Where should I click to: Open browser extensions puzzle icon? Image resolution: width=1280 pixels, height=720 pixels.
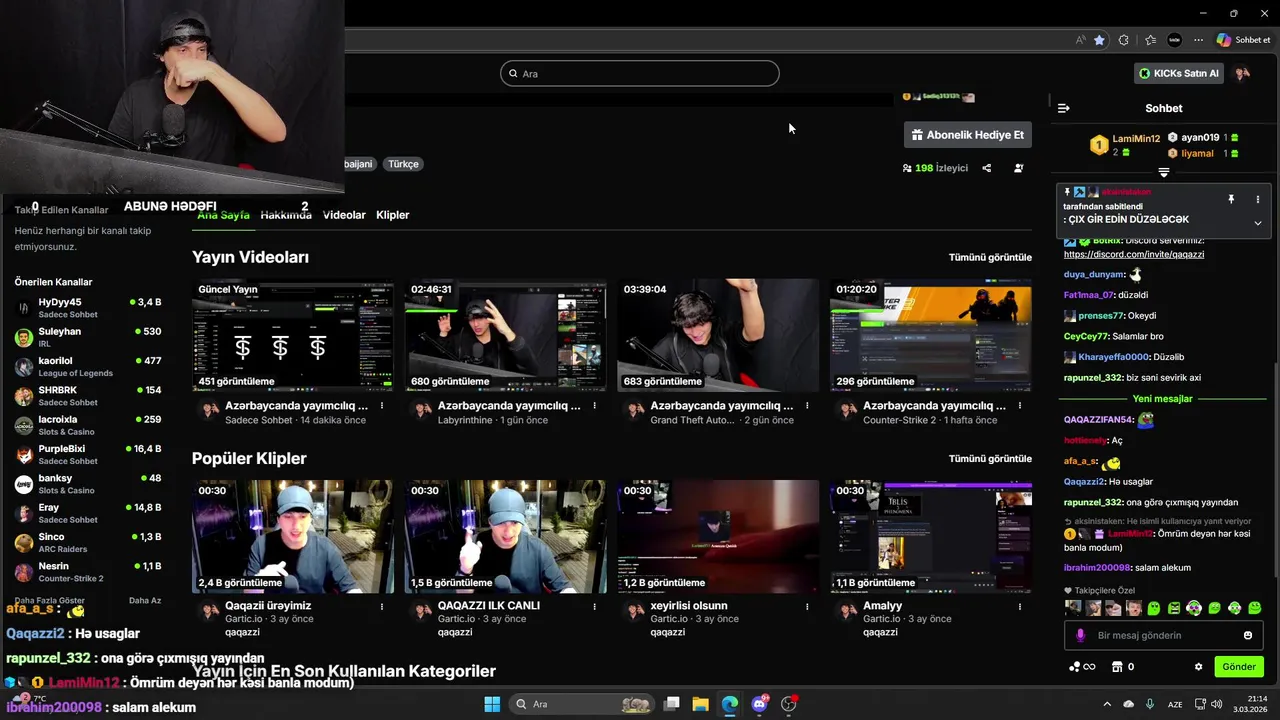tap(1124, 40)
